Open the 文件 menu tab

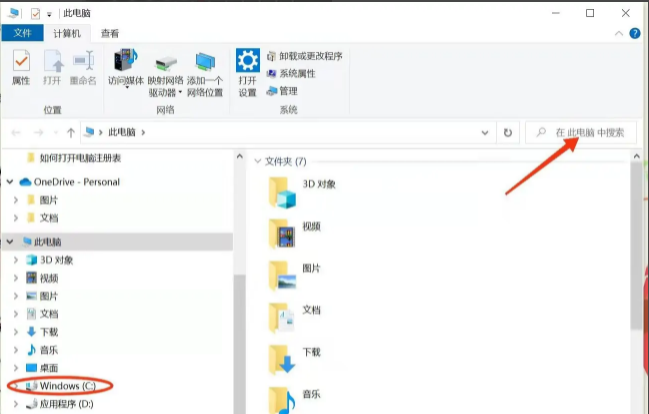tap(22, 33)
